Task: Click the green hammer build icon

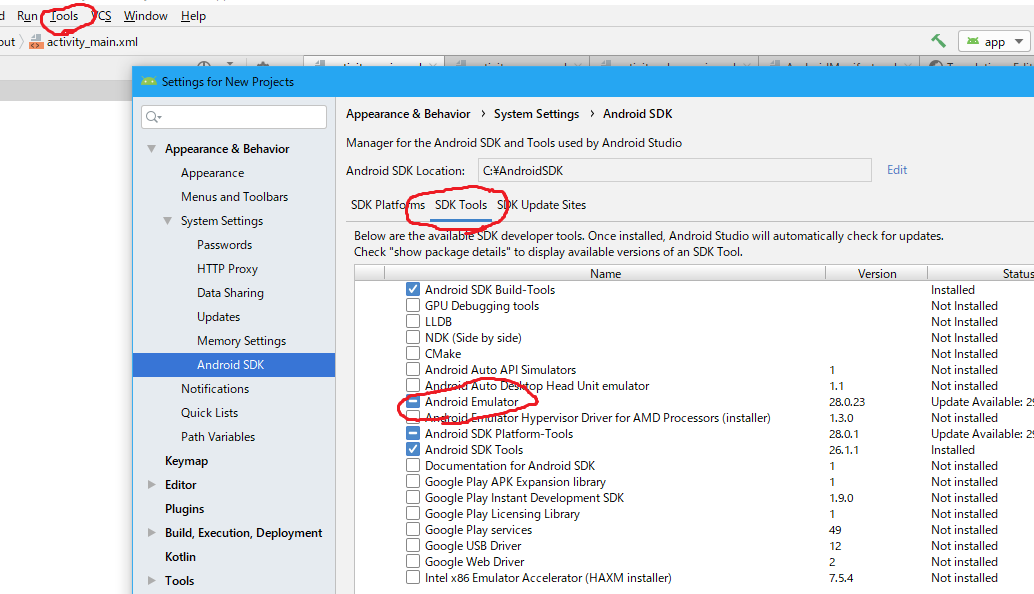Action: coord(938,41)
